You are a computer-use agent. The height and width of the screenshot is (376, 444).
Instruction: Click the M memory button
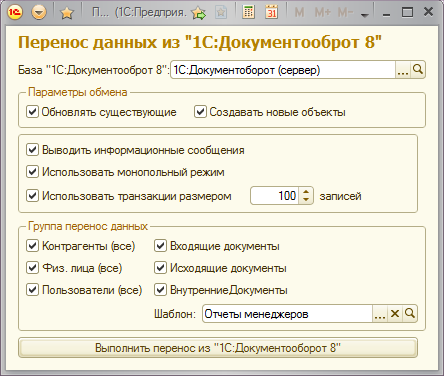coord(299,13)
